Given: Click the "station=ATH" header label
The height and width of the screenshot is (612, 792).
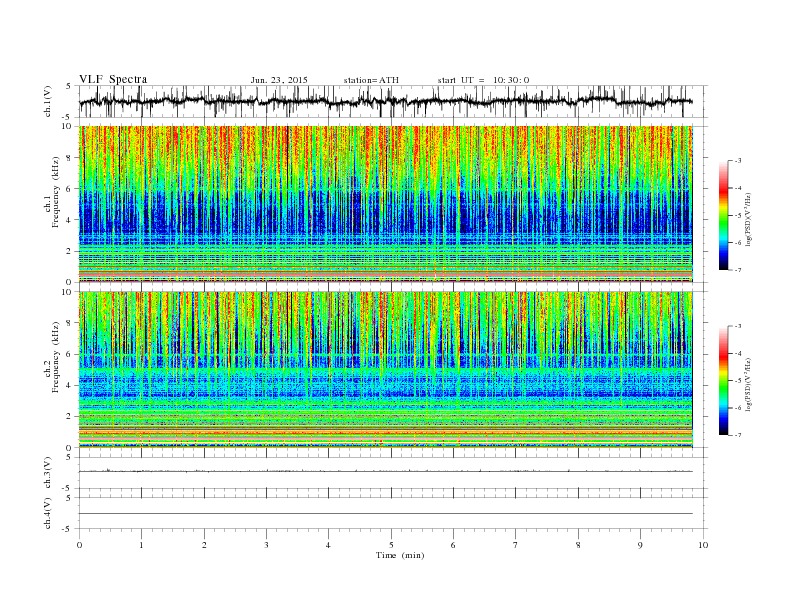Looking at the screenshot, I should pos(371,80).
